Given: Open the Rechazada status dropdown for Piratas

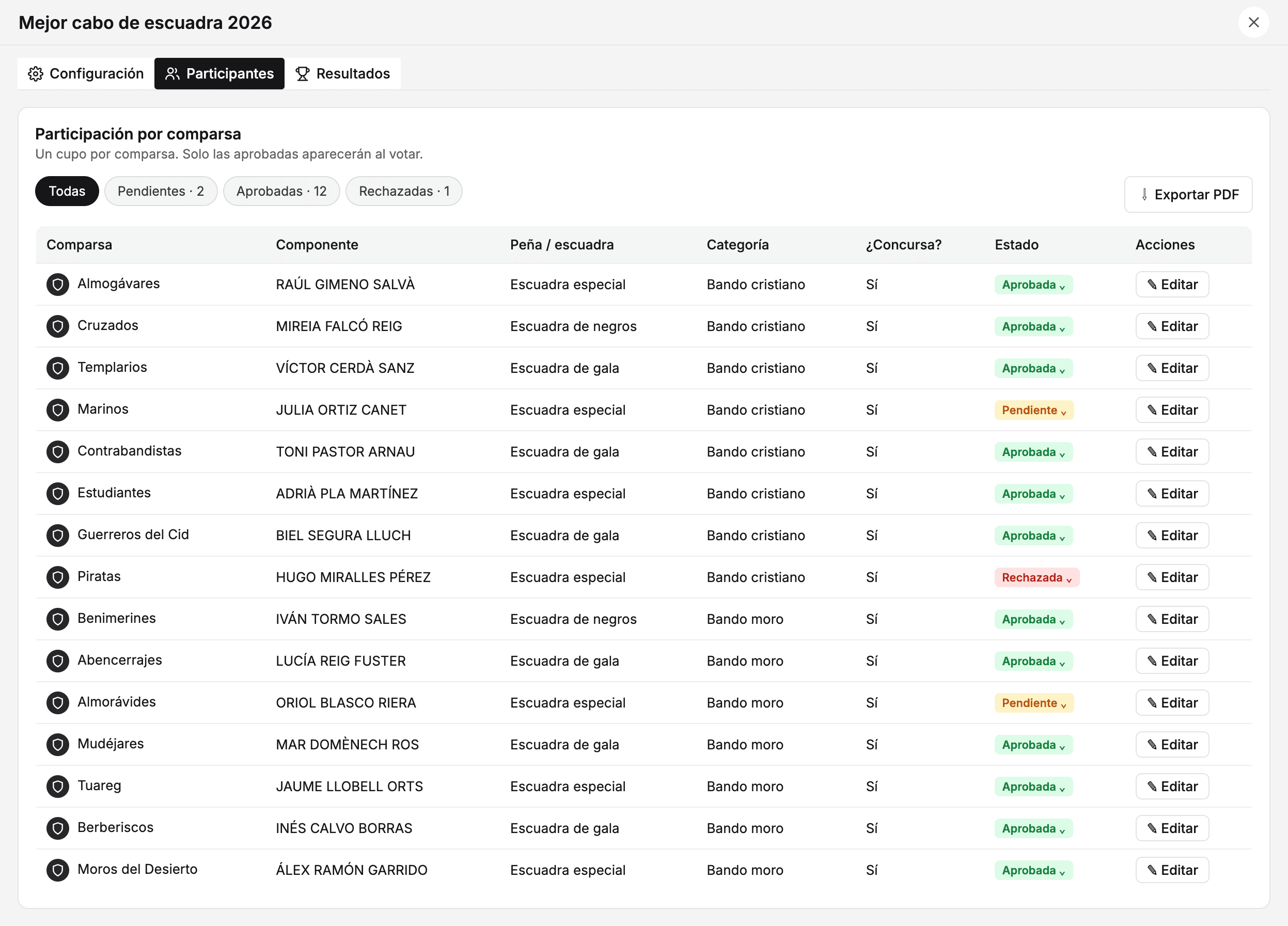Looking at the screenshot, I should 1036,577.
